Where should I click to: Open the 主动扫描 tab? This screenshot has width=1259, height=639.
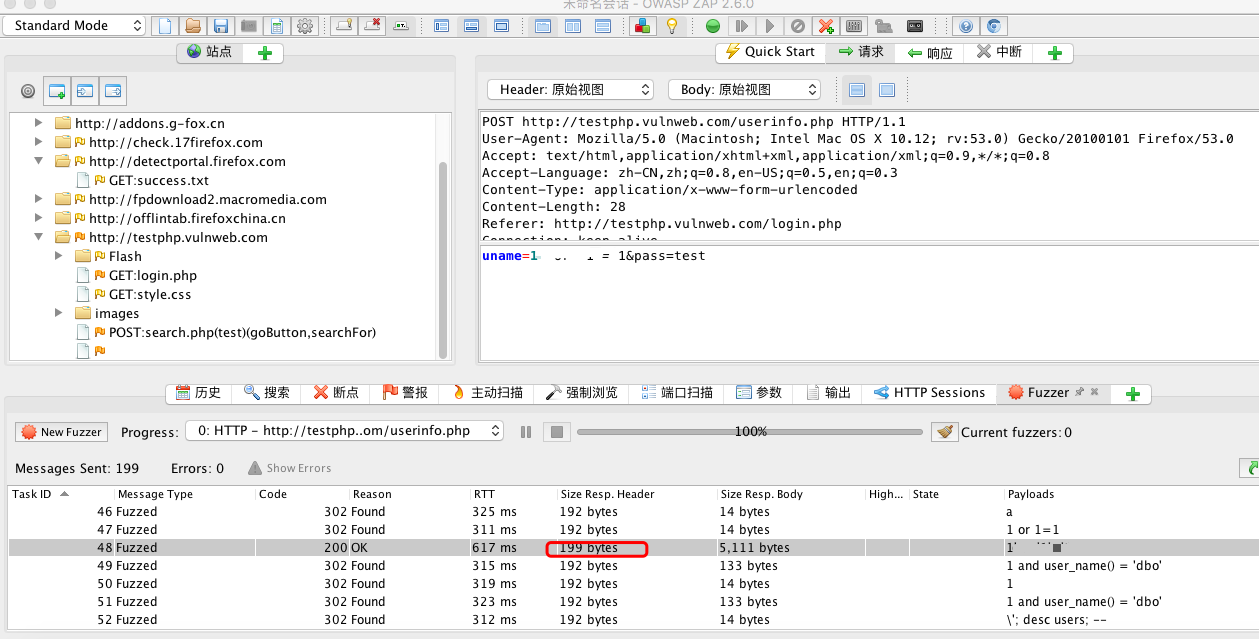coord(487,393)
